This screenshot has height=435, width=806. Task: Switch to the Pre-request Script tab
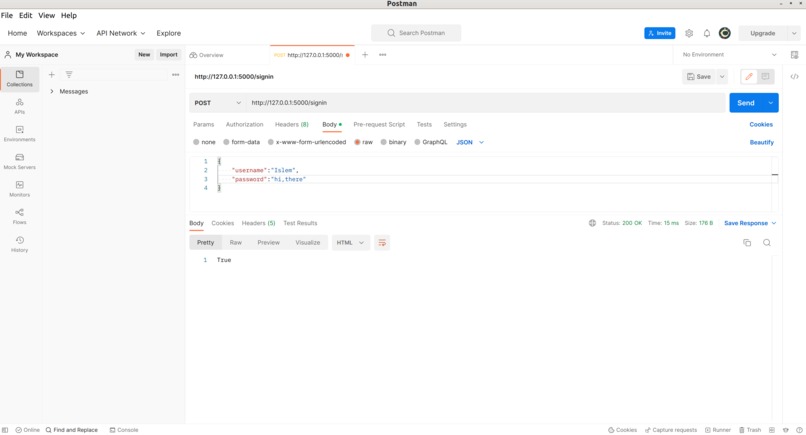tap(379, 124)
